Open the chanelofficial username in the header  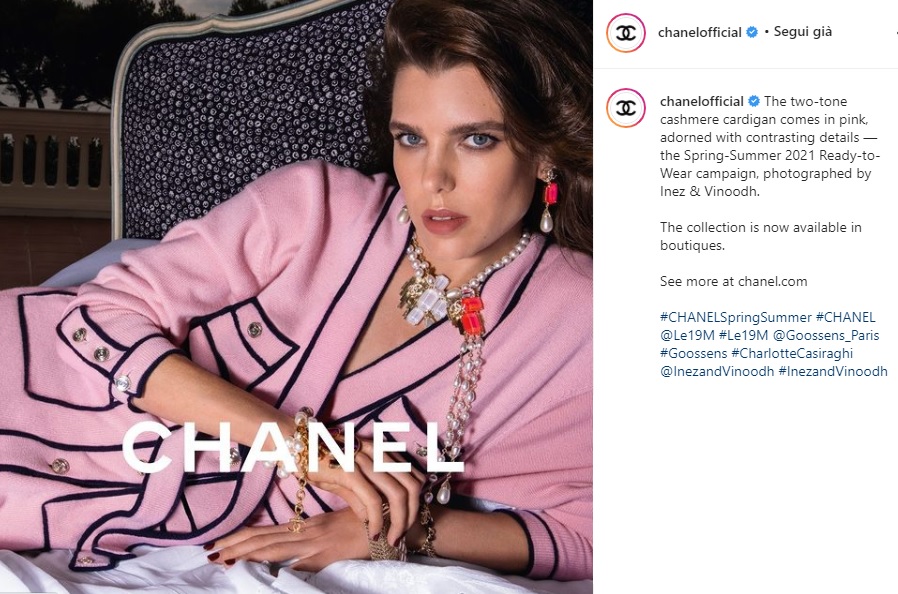699,33
